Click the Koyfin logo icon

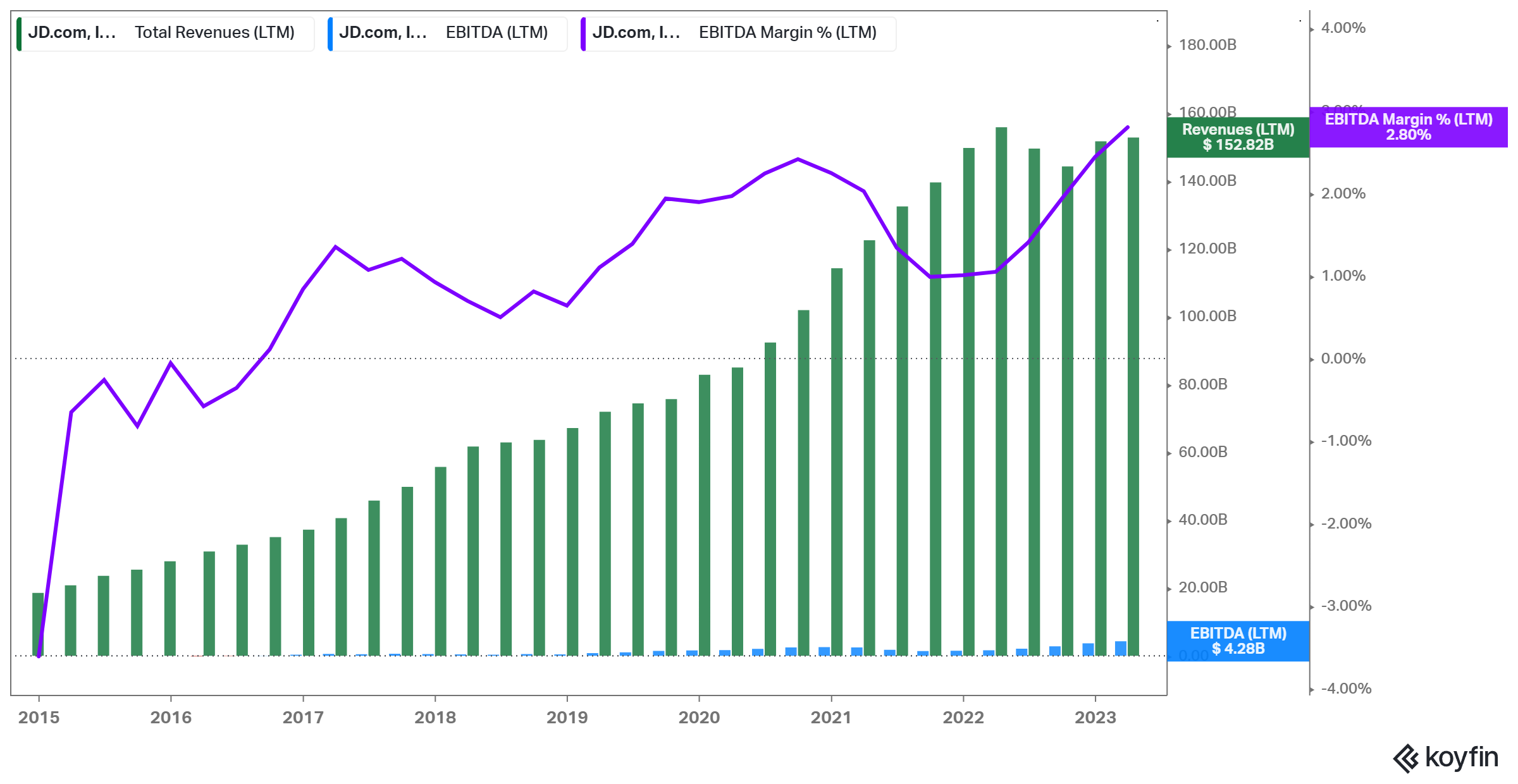tap(1406, 758)
